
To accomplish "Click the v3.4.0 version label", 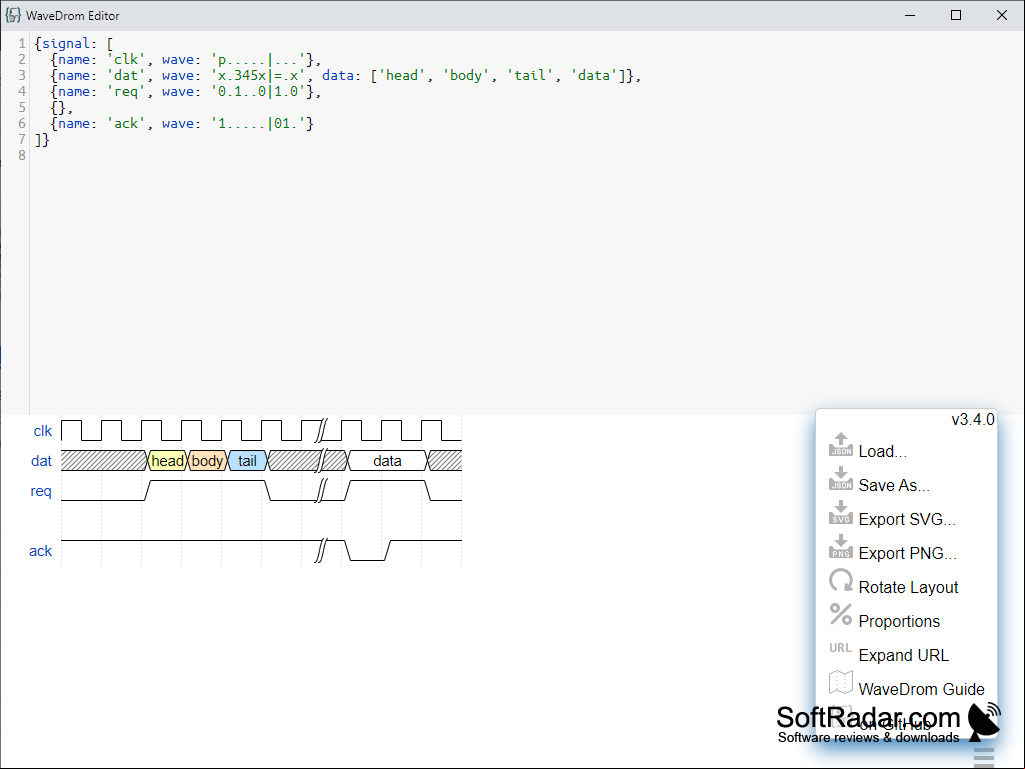I will point(973,420).
